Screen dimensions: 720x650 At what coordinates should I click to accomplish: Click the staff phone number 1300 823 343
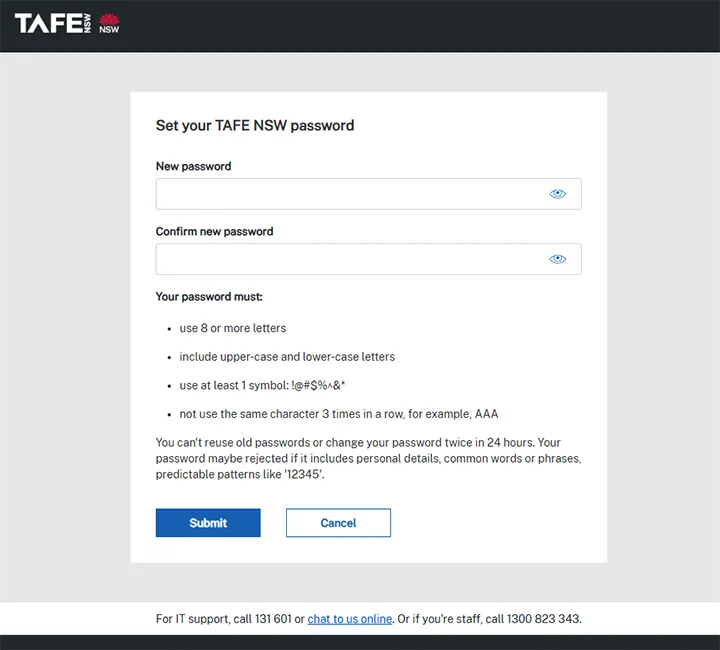(x=543, y=619)
